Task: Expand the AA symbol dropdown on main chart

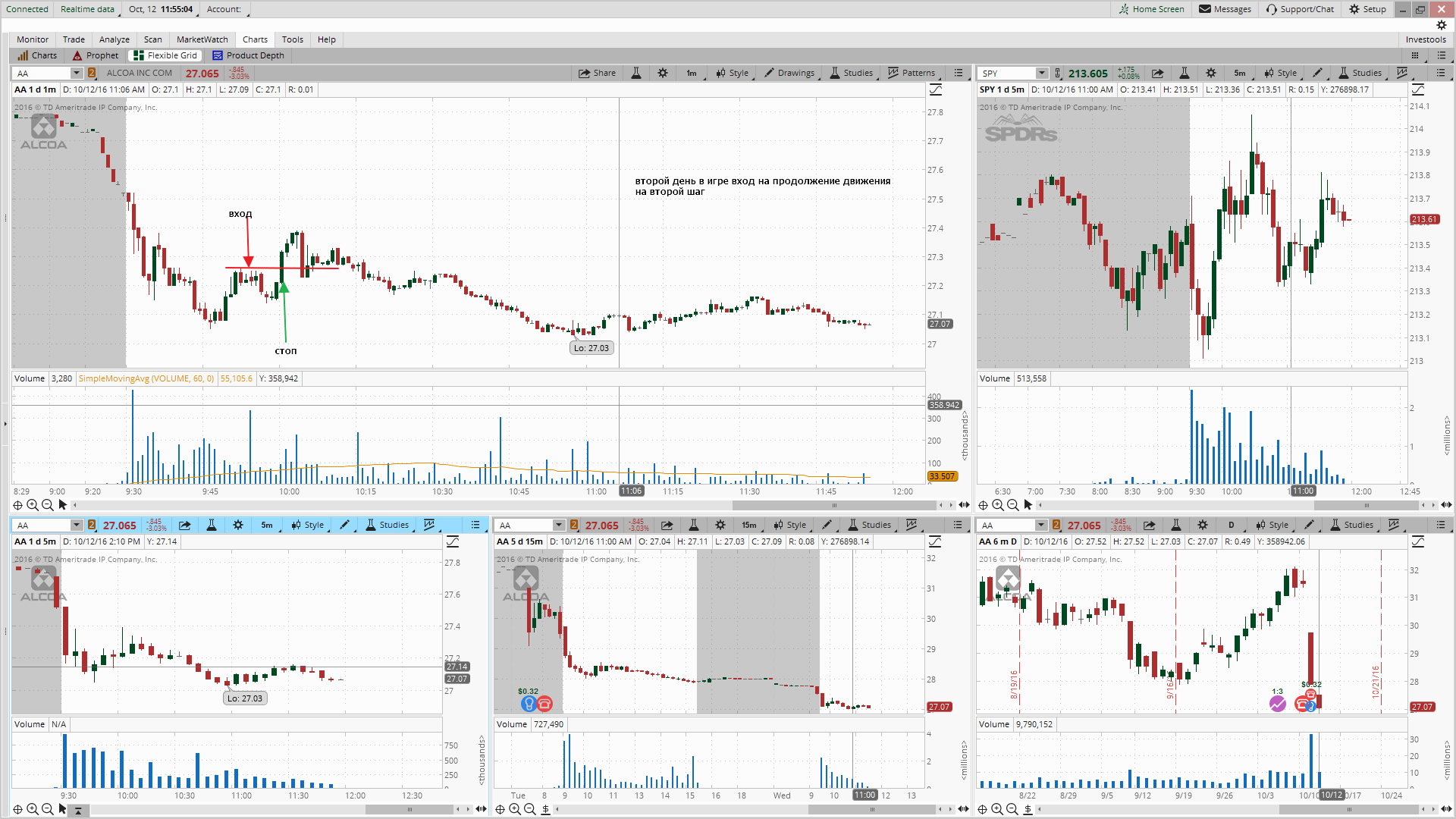Action: pos(76,73)
